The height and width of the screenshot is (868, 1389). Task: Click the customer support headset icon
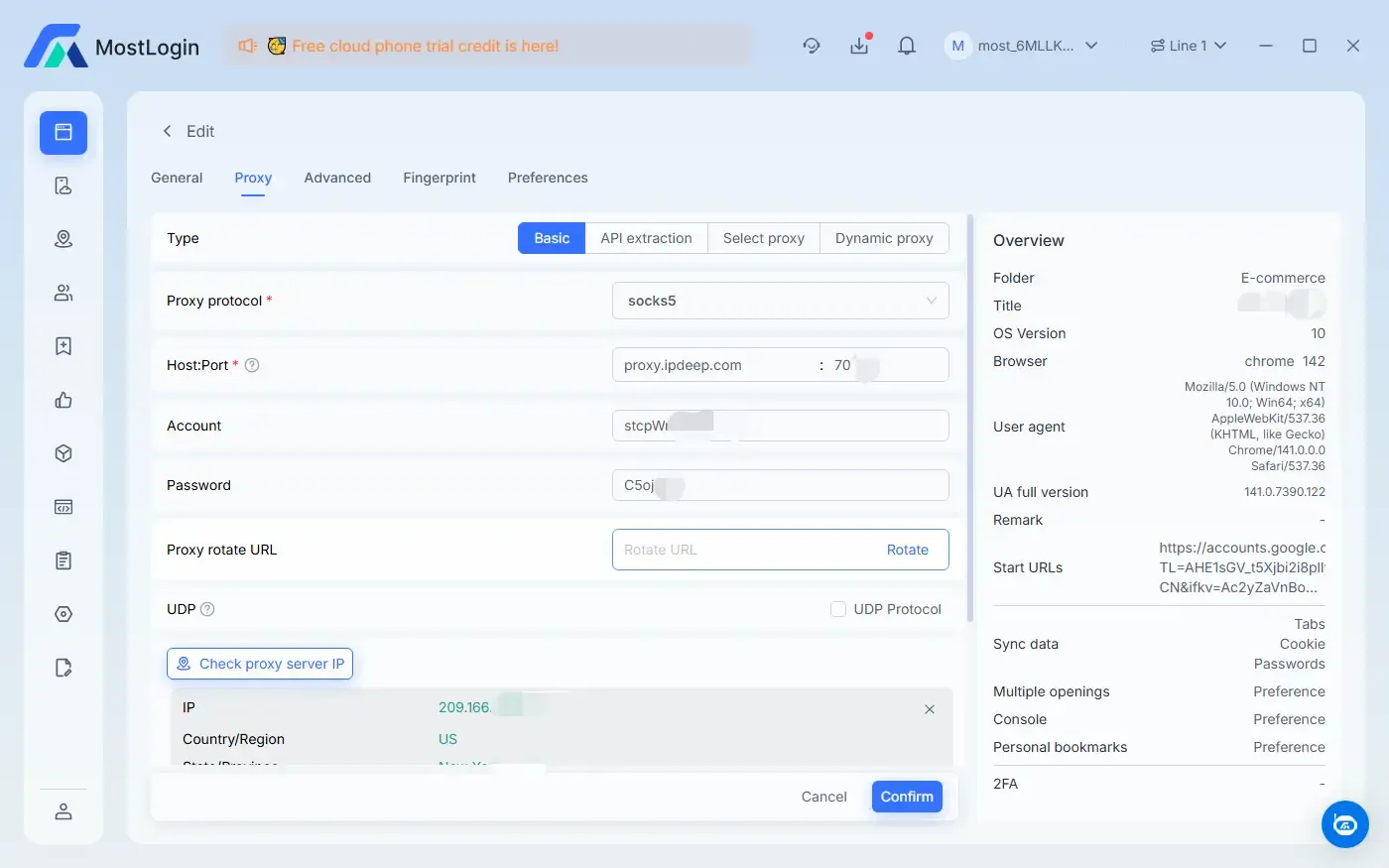(811, 46)
